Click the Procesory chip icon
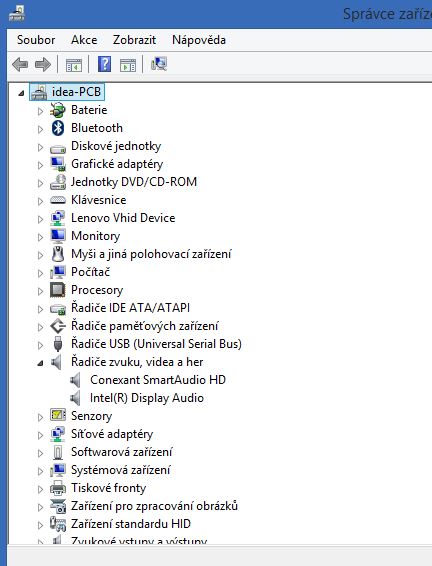 [x=58, y=290]
